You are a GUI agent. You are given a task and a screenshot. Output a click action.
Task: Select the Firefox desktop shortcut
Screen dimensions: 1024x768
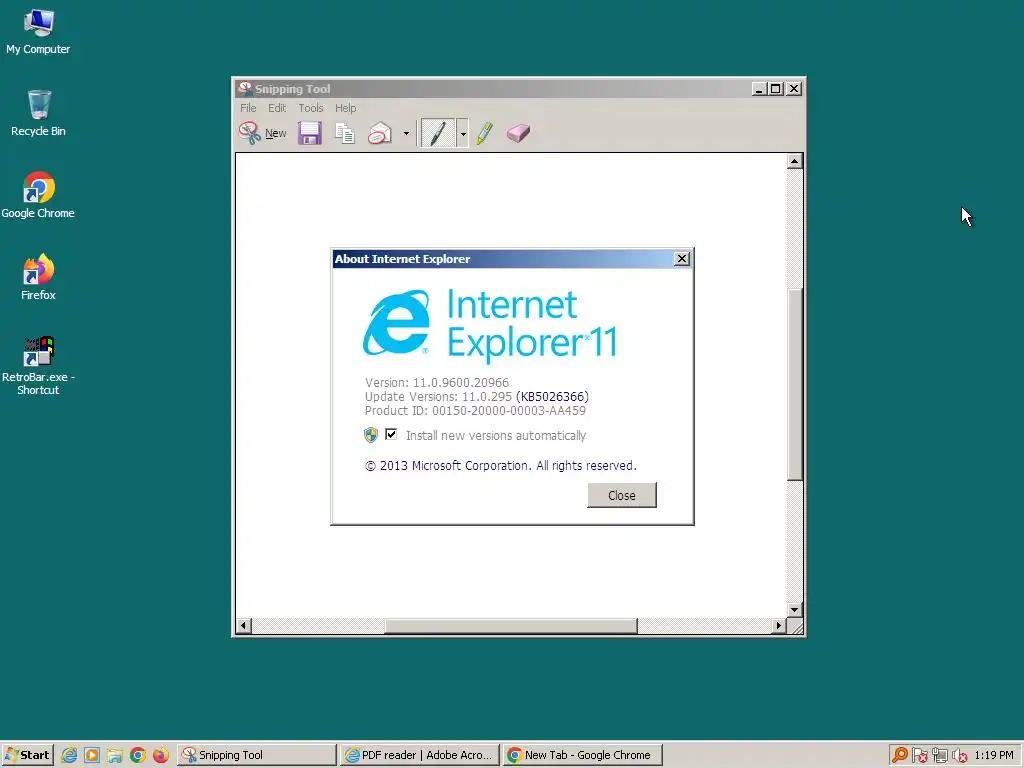pos(38,277)
